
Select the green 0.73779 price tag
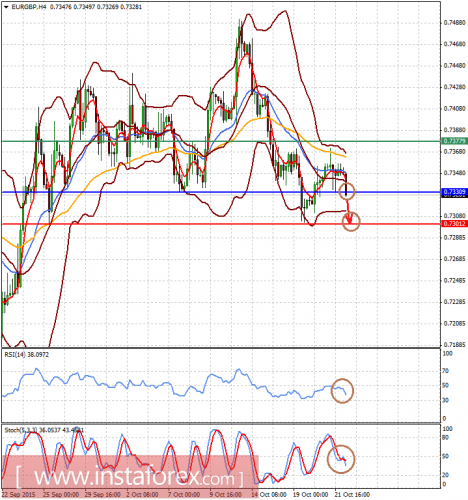tap(454, 141)
